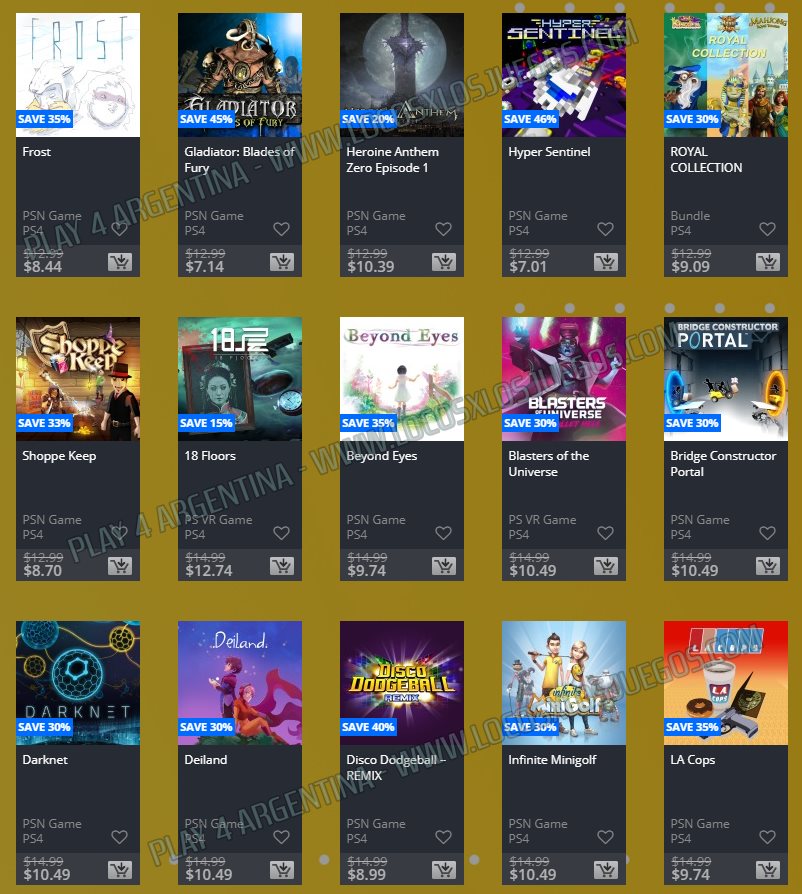Add Bridge Constructor Portal to cart
This screenshot has height=894, width=802.
tap(768, 566)
